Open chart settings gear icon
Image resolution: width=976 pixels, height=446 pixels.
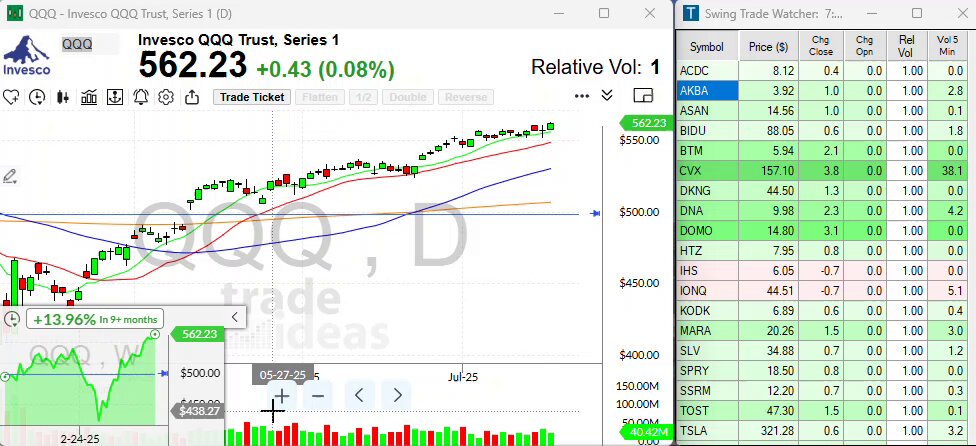166,97
